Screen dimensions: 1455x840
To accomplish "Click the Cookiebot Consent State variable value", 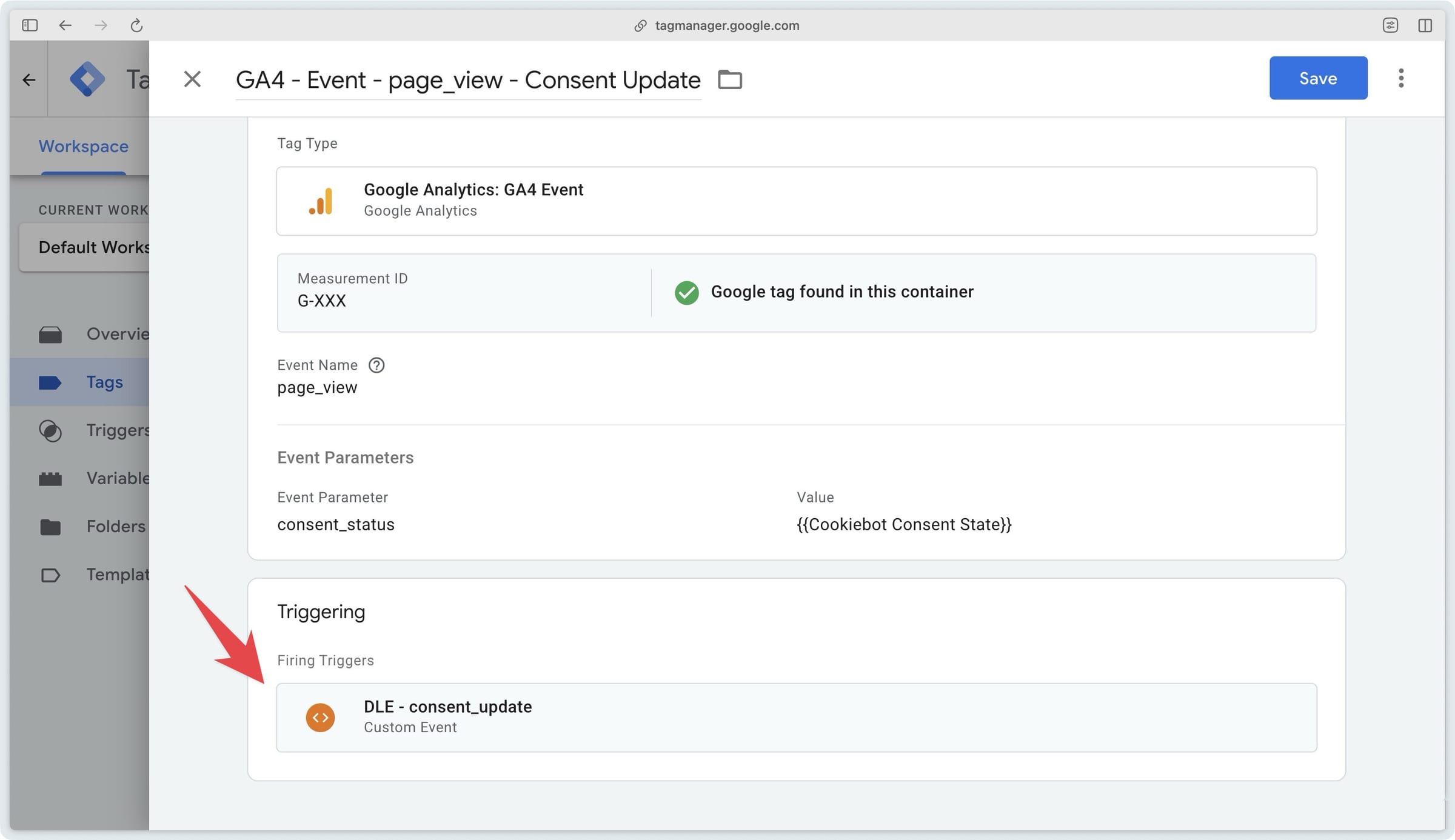I will 904,525.
